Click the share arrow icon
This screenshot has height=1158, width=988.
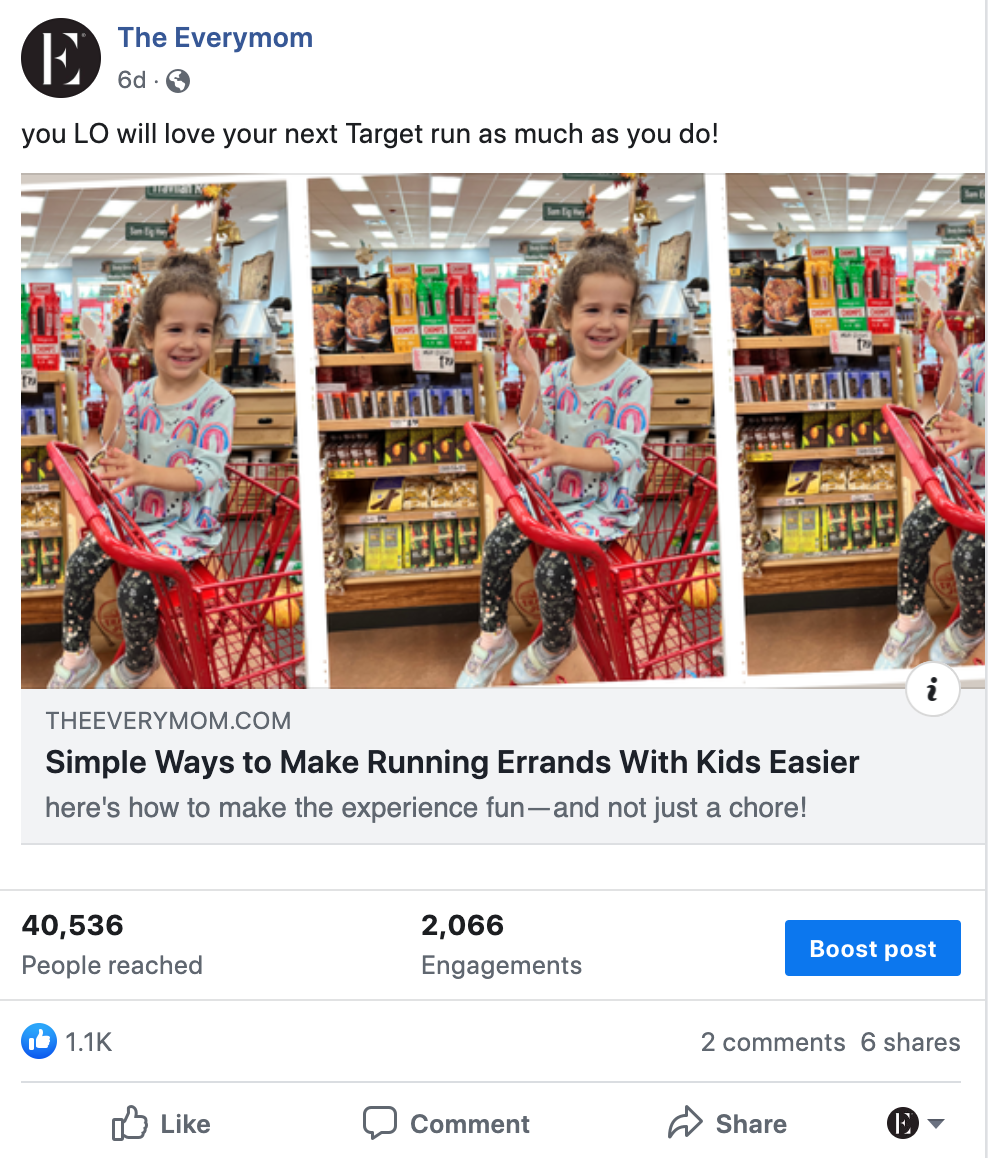point(685,1123)
